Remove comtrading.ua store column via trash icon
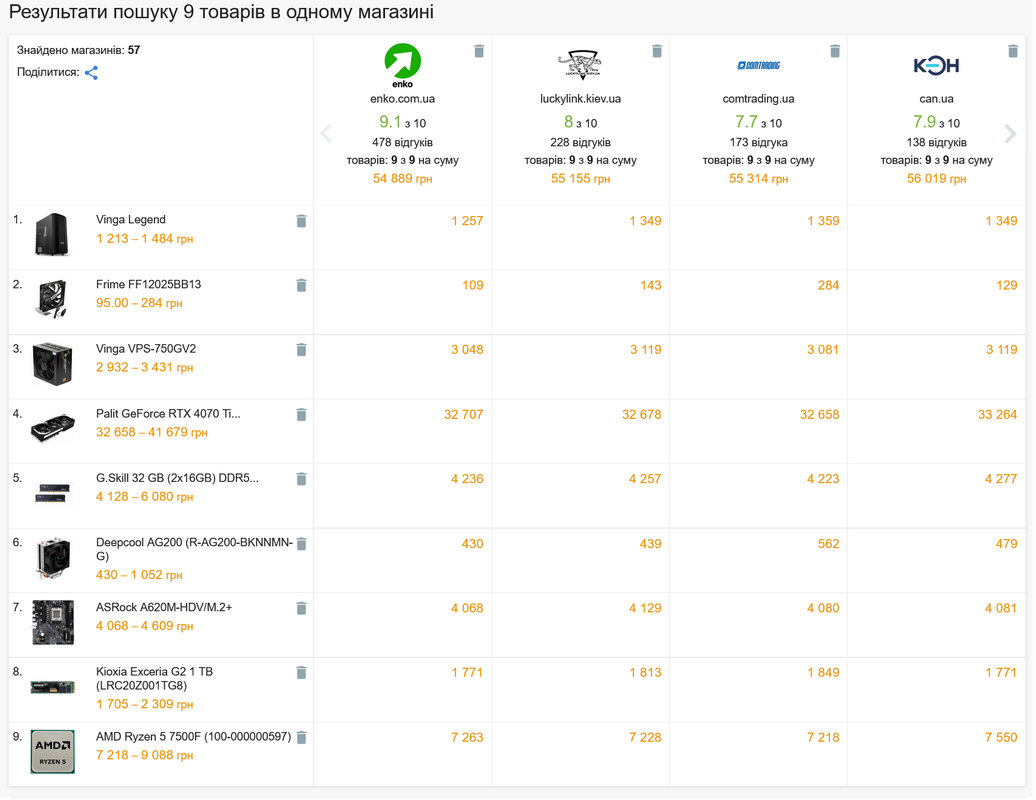 835,51
